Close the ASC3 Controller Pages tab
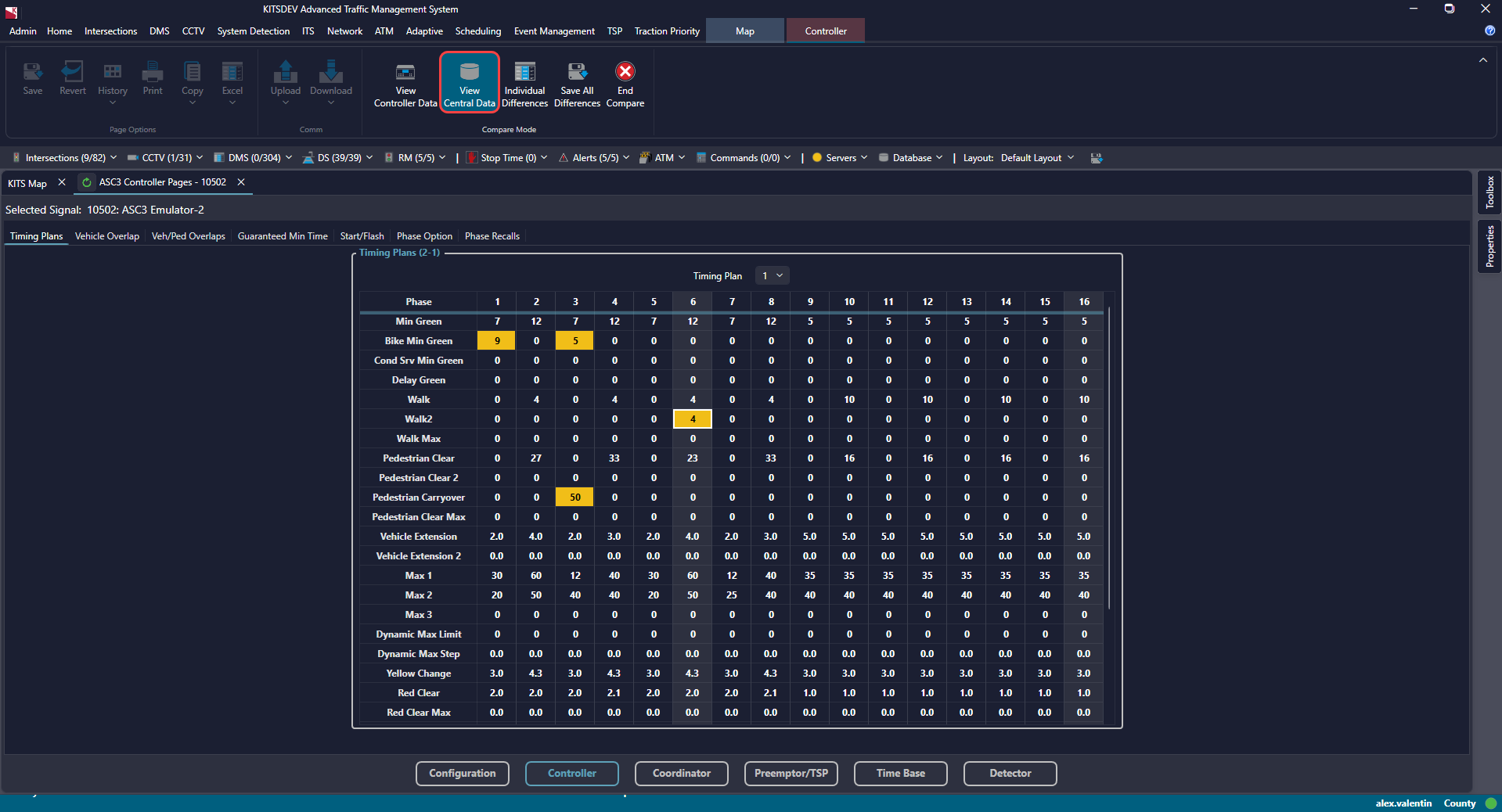 (241, 182)
